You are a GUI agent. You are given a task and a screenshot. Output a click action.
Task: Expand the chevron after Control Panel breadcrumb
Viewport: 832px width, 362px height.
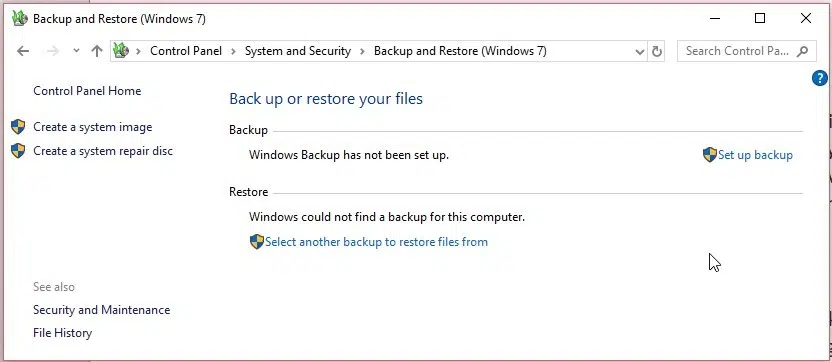(x=233, y=51)
